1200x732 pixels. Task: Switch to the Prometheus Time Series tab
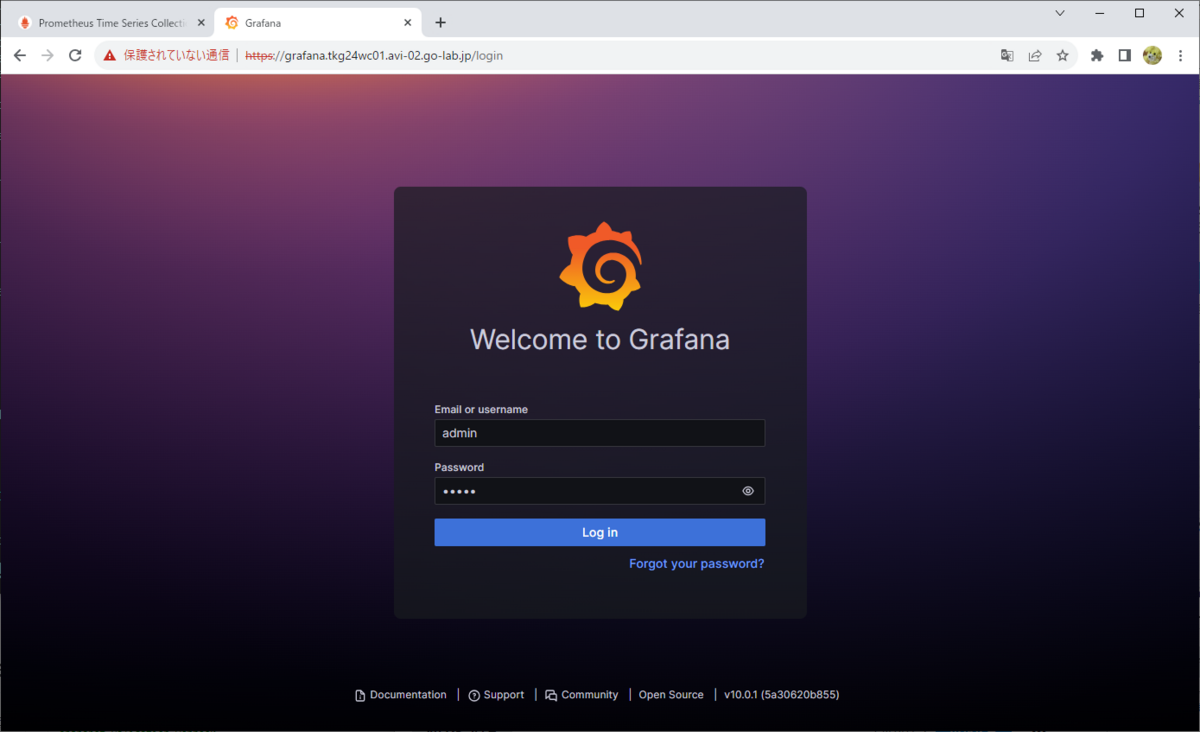point(110,23)
